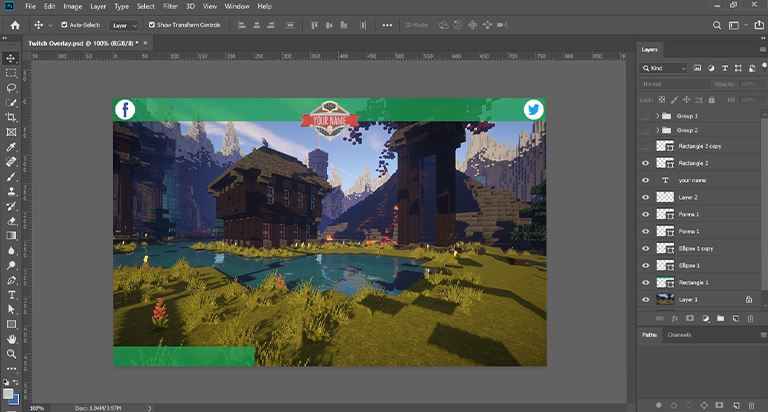Toggle the Auto-Select checkbox
Image resolution: width=768 pixels, height=412 pixels.
pos(64,24)
